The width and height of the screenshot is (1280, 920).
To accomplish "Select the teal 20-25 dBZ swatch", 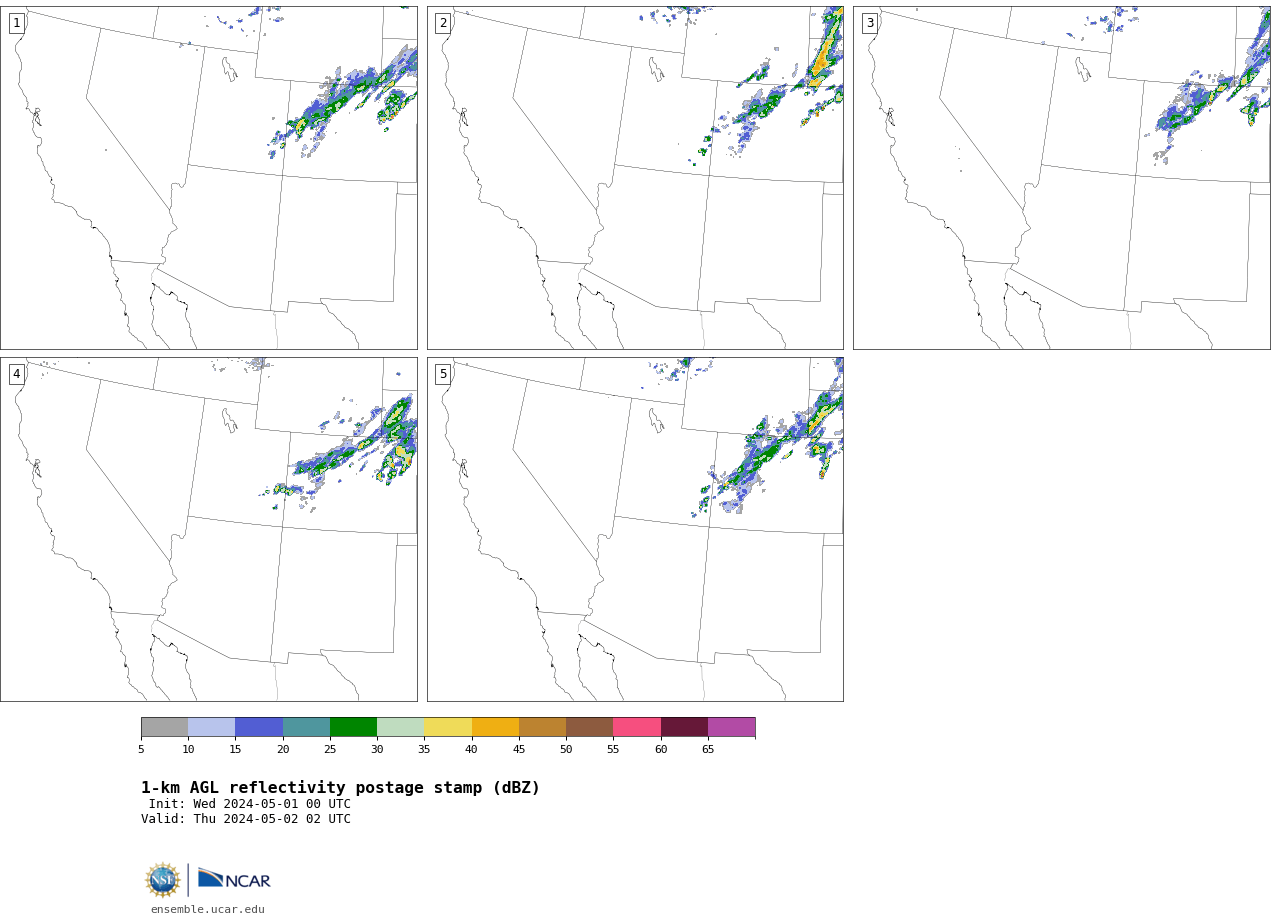I will [x=306, y=727].
